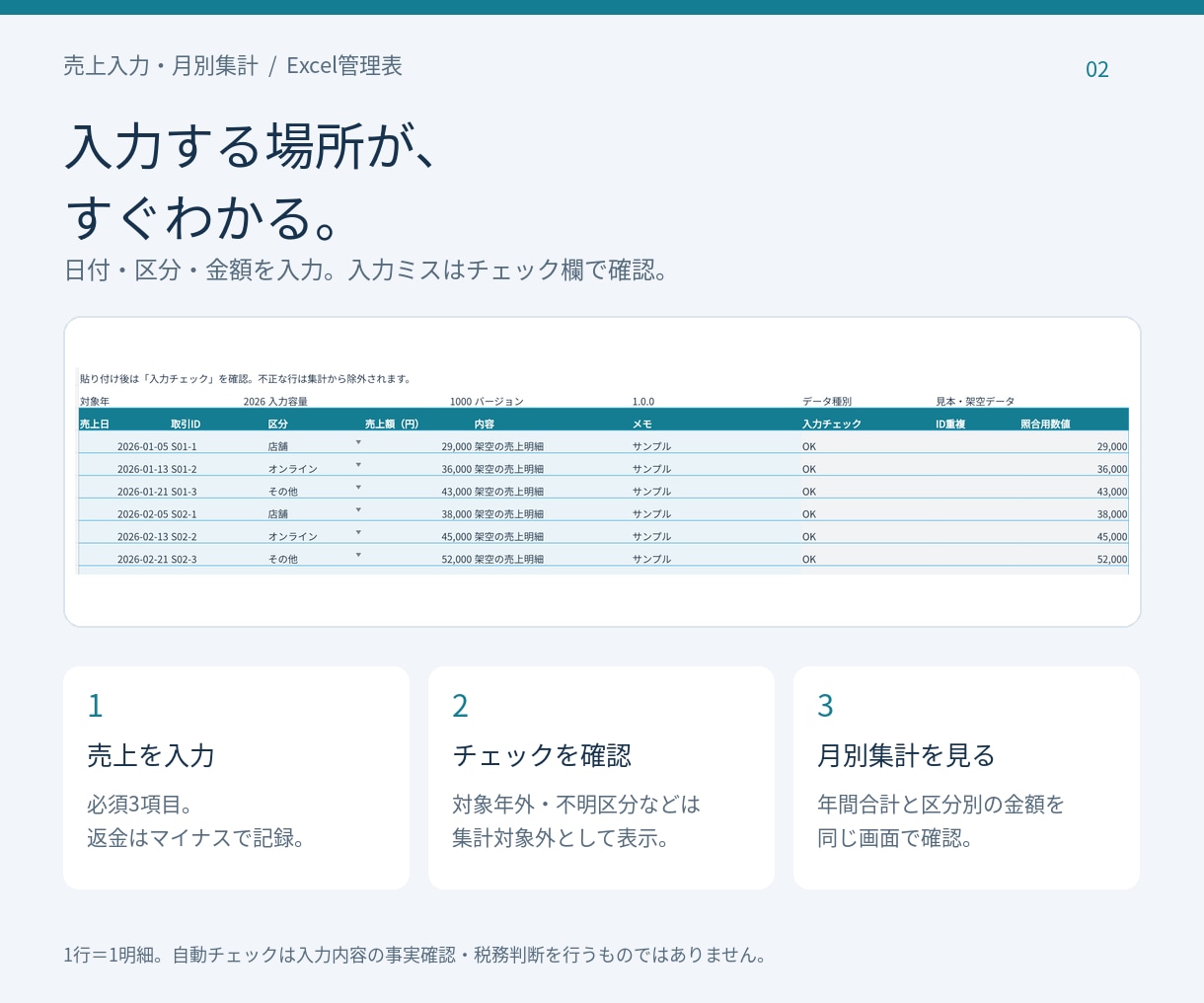Viewport: 1204px width, 1003px height.
Task: Click the page number 02
Action: click(x=1097, y=69)
